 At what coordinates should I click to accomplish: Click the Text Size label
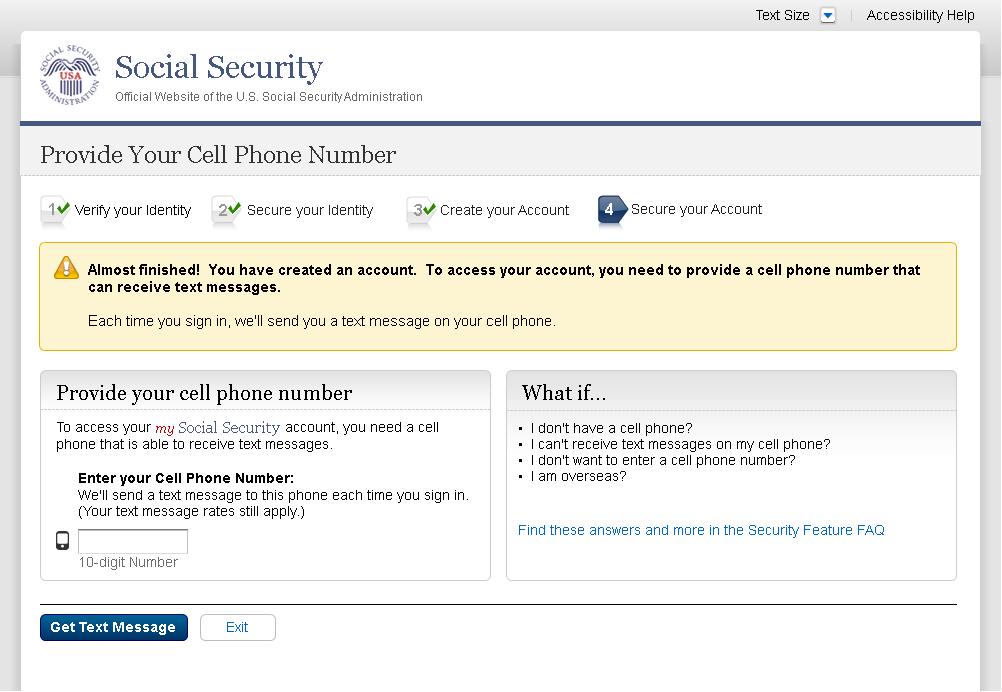point(782,15)
